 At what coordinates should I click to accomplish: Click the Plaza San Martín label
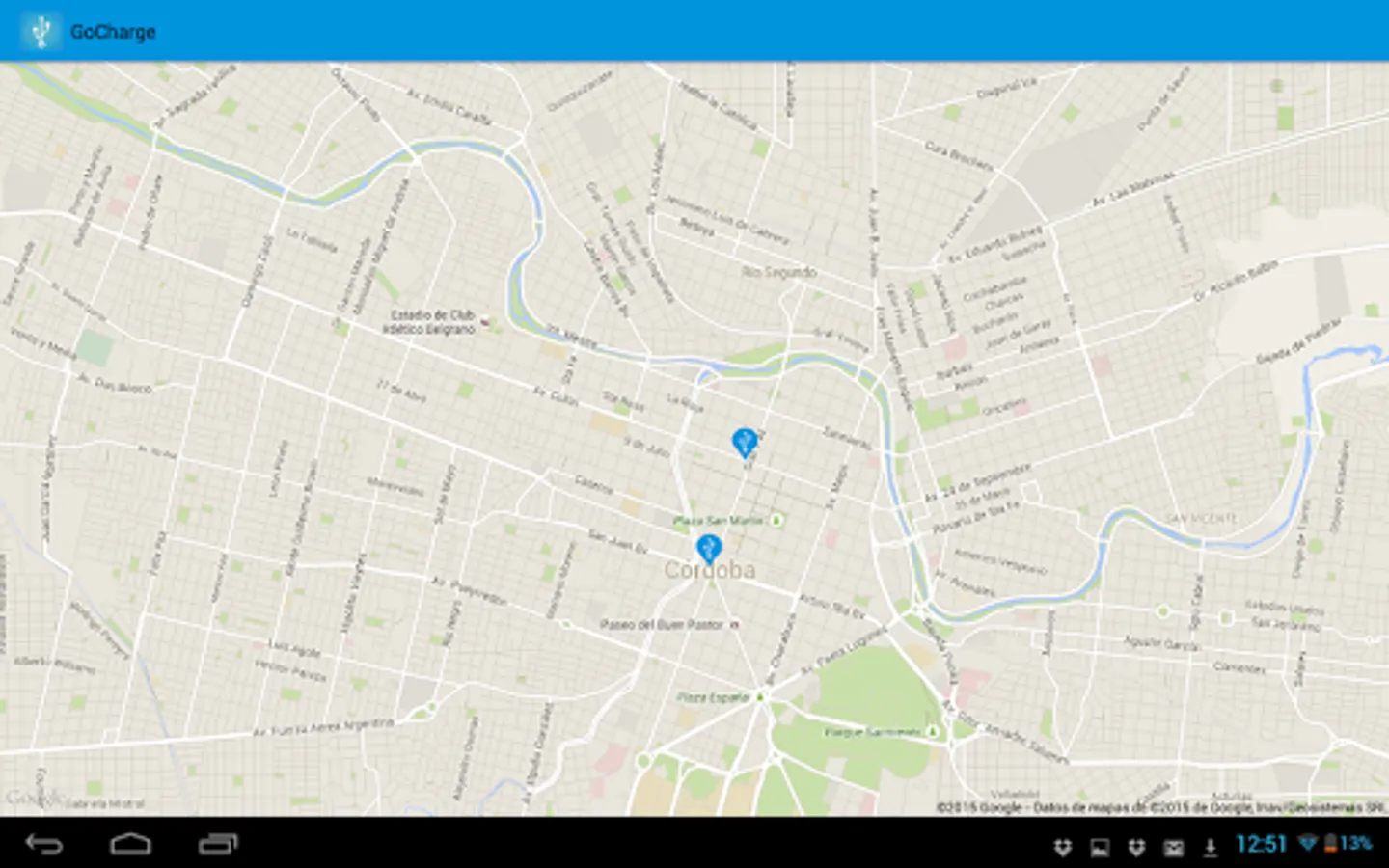(x=719, y=520)
